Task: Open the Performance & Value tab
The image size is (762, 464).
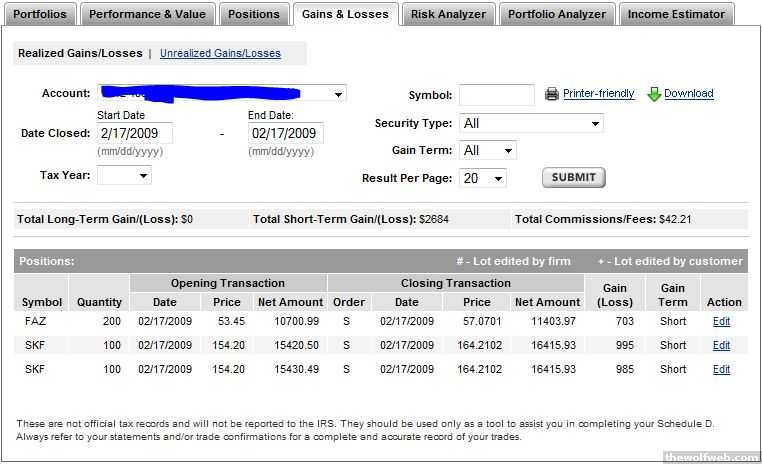Action: pyautogui.click(x=147, y=14)
